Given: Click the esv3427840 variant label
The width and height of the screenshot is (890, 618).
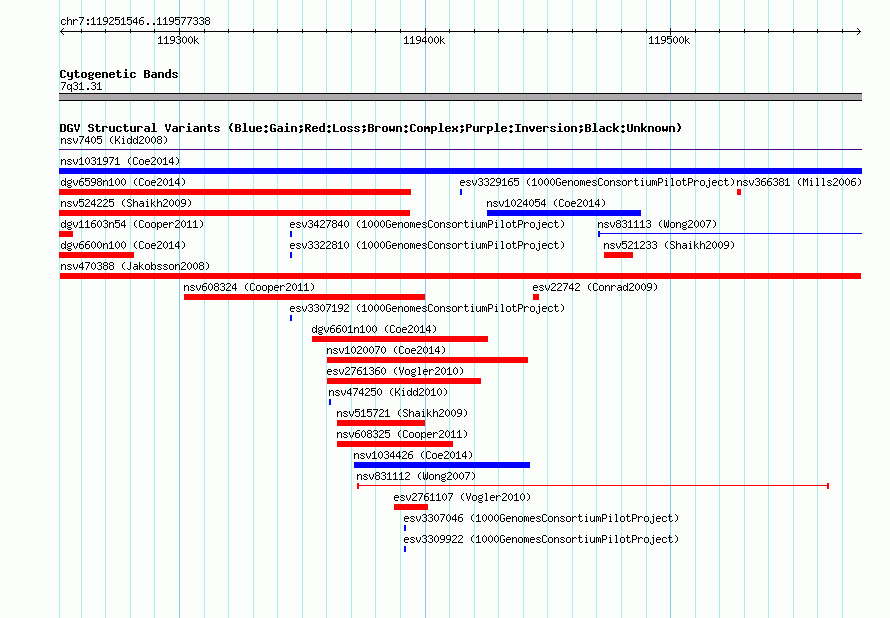Looking at the screenshot, I should 427,224.
